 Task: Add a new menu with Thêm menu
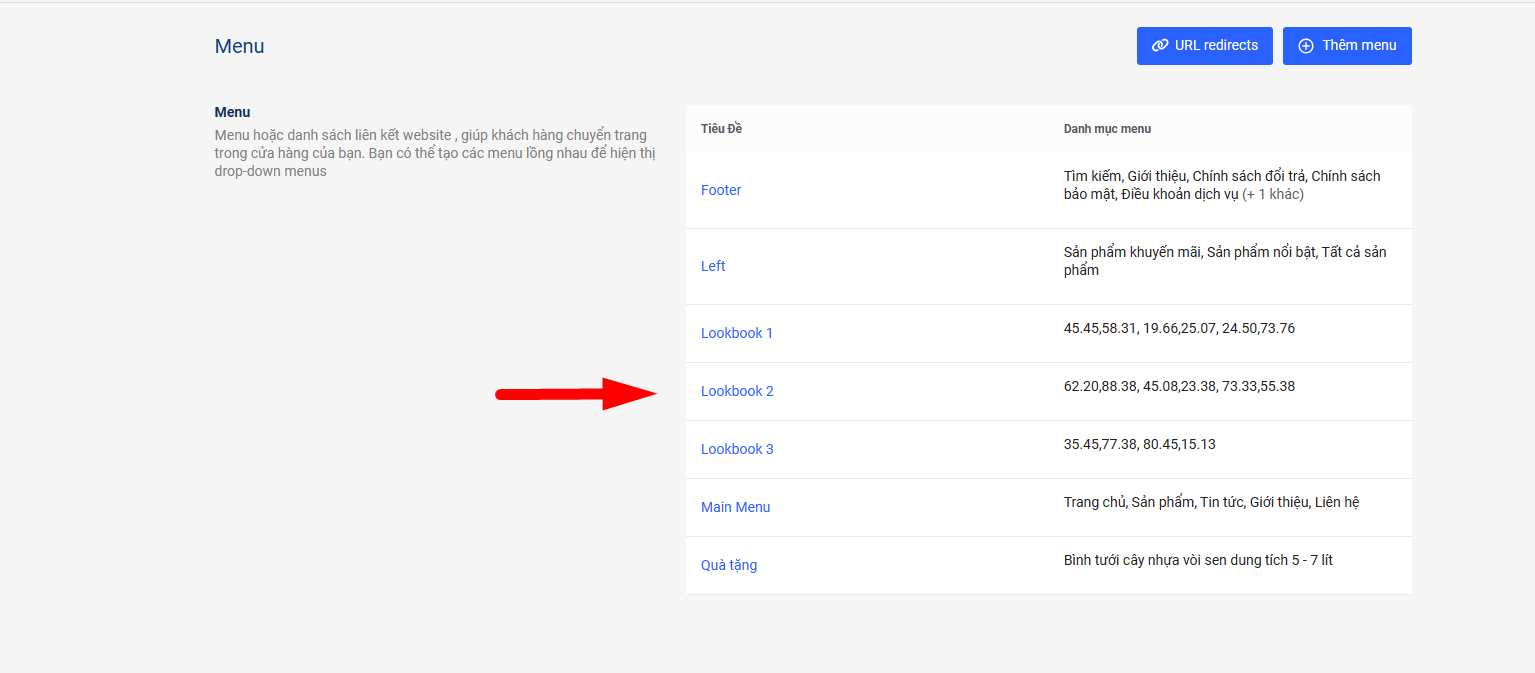pos(1347,46)
